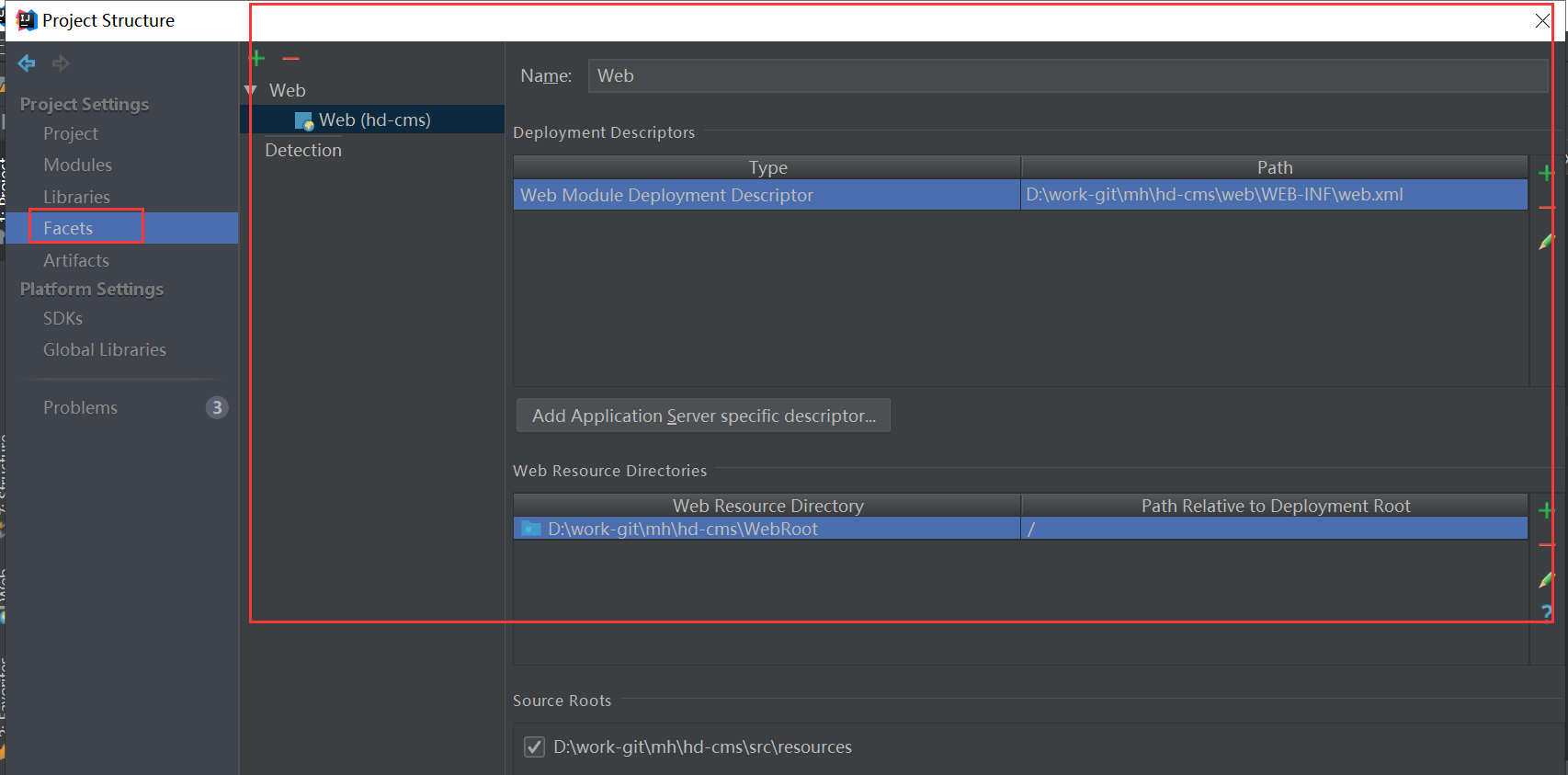The width and height of the screenshot is (1568, 775).
Task: Click Path Relative to Deployment Root header
Action: pyautogui.click(x=1275, y=506)
